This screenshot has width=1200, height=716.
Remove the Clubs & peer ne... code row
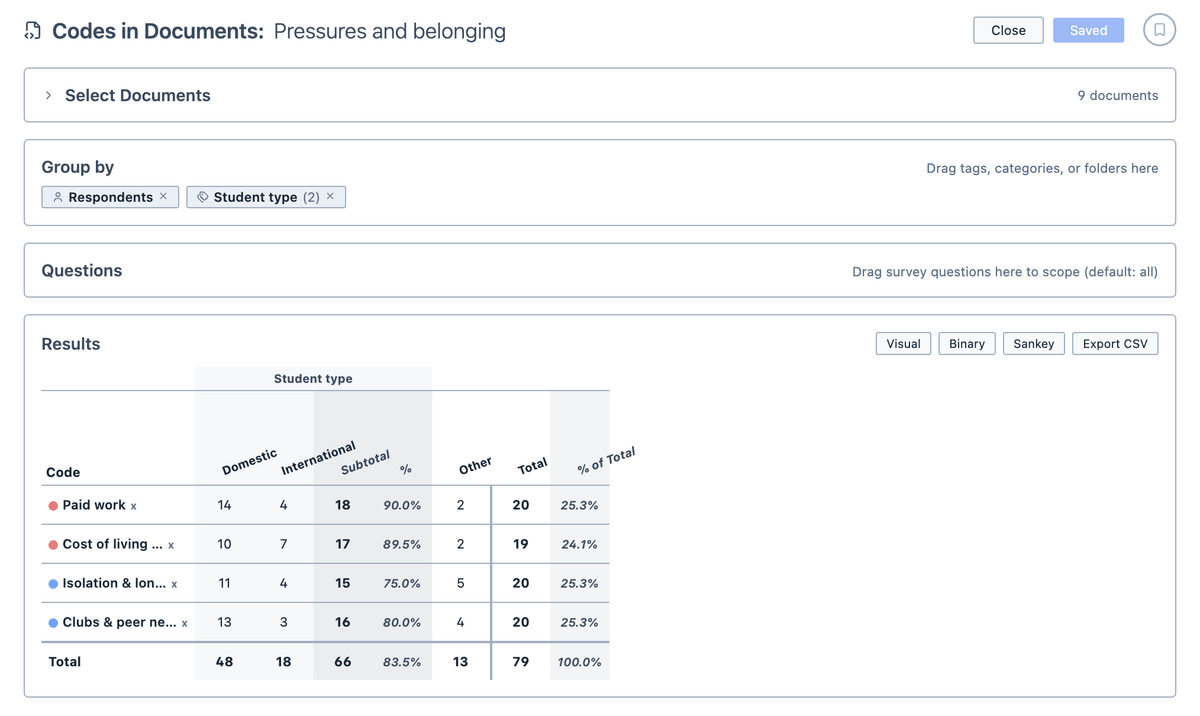184,623
